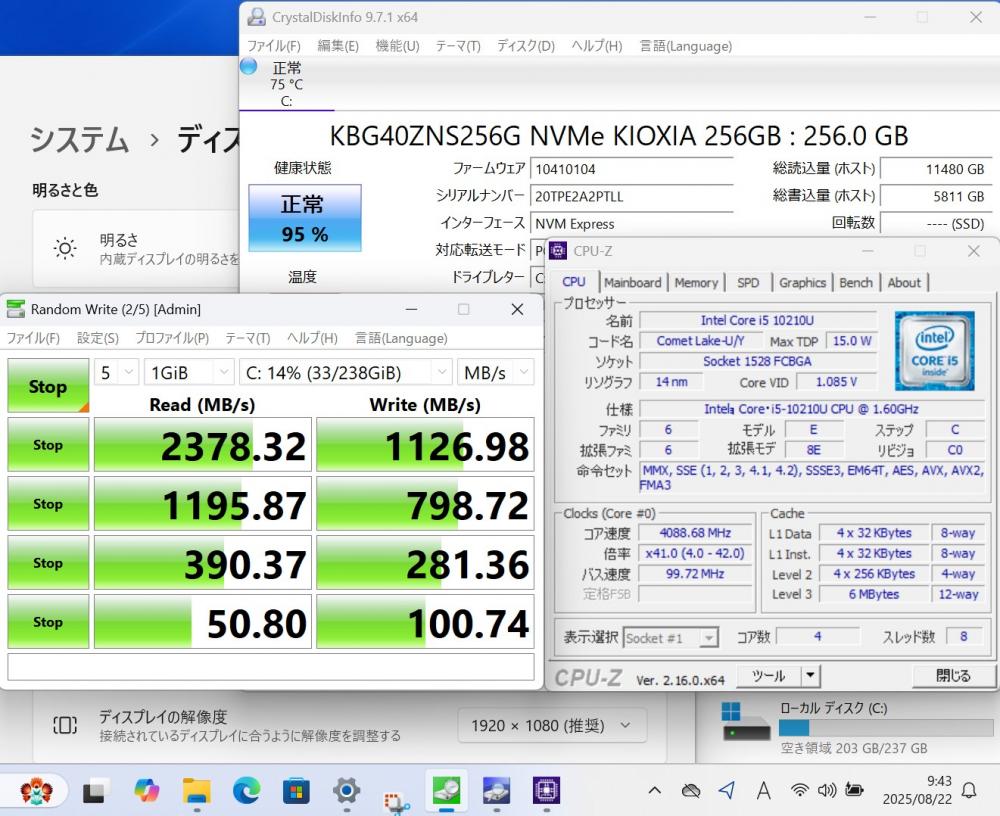The height and width of the screenshot is (816, 1000).
Task: Click the CrystalDiskMark empty status text field
Action: 270,667
